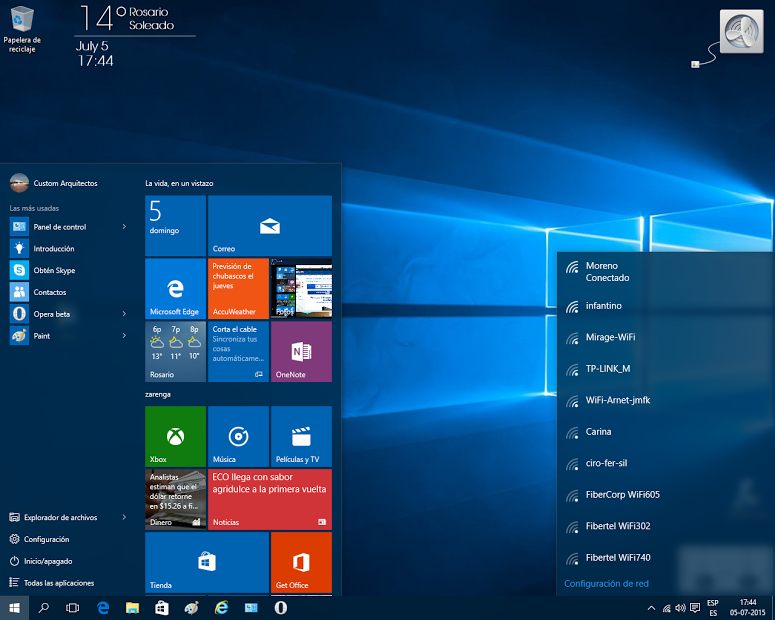Open the Rosario weather tile

tap(175, 351)
